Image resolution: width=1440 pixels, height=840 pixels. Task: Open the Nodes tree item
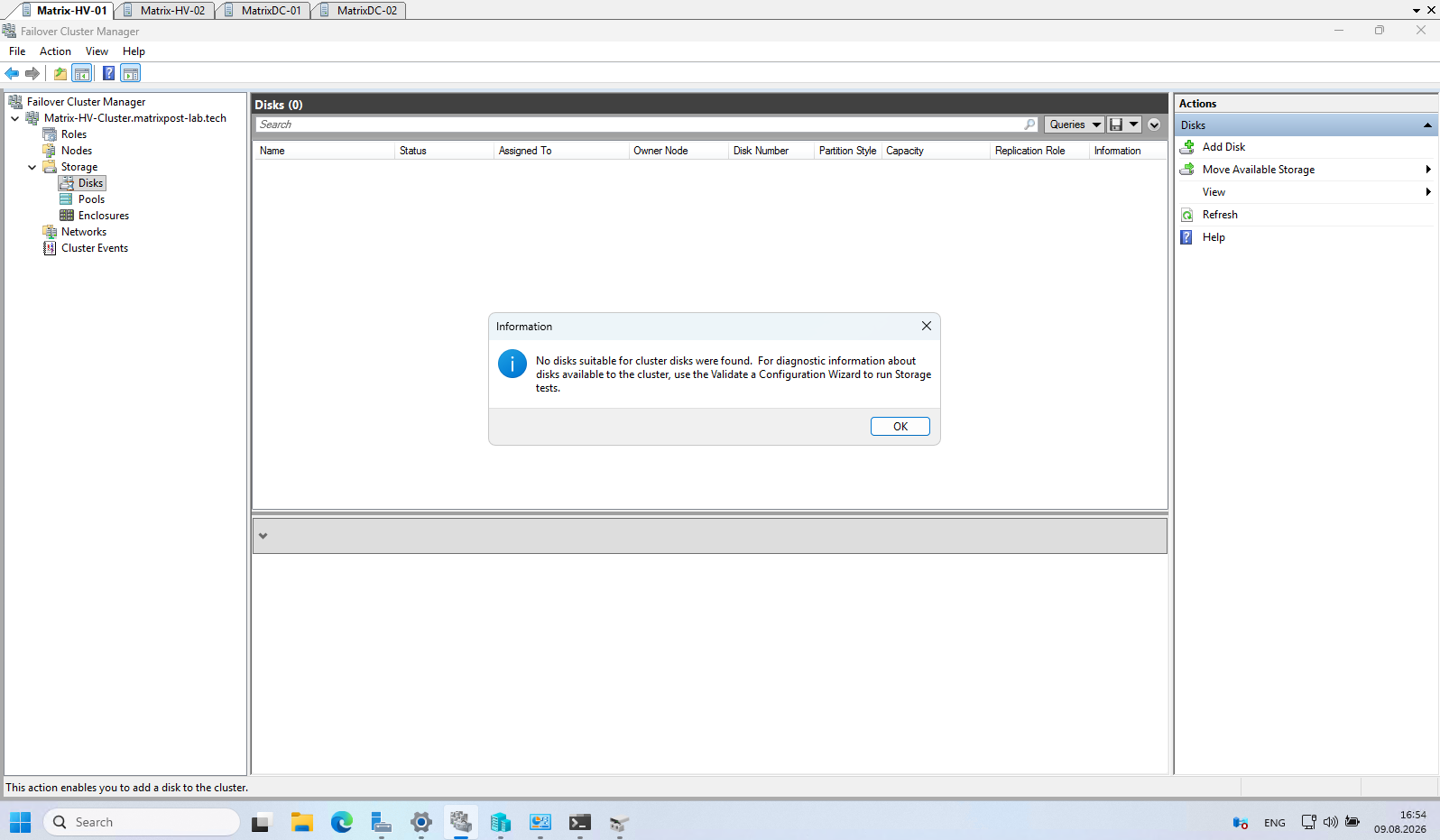(x=76, y=151)
